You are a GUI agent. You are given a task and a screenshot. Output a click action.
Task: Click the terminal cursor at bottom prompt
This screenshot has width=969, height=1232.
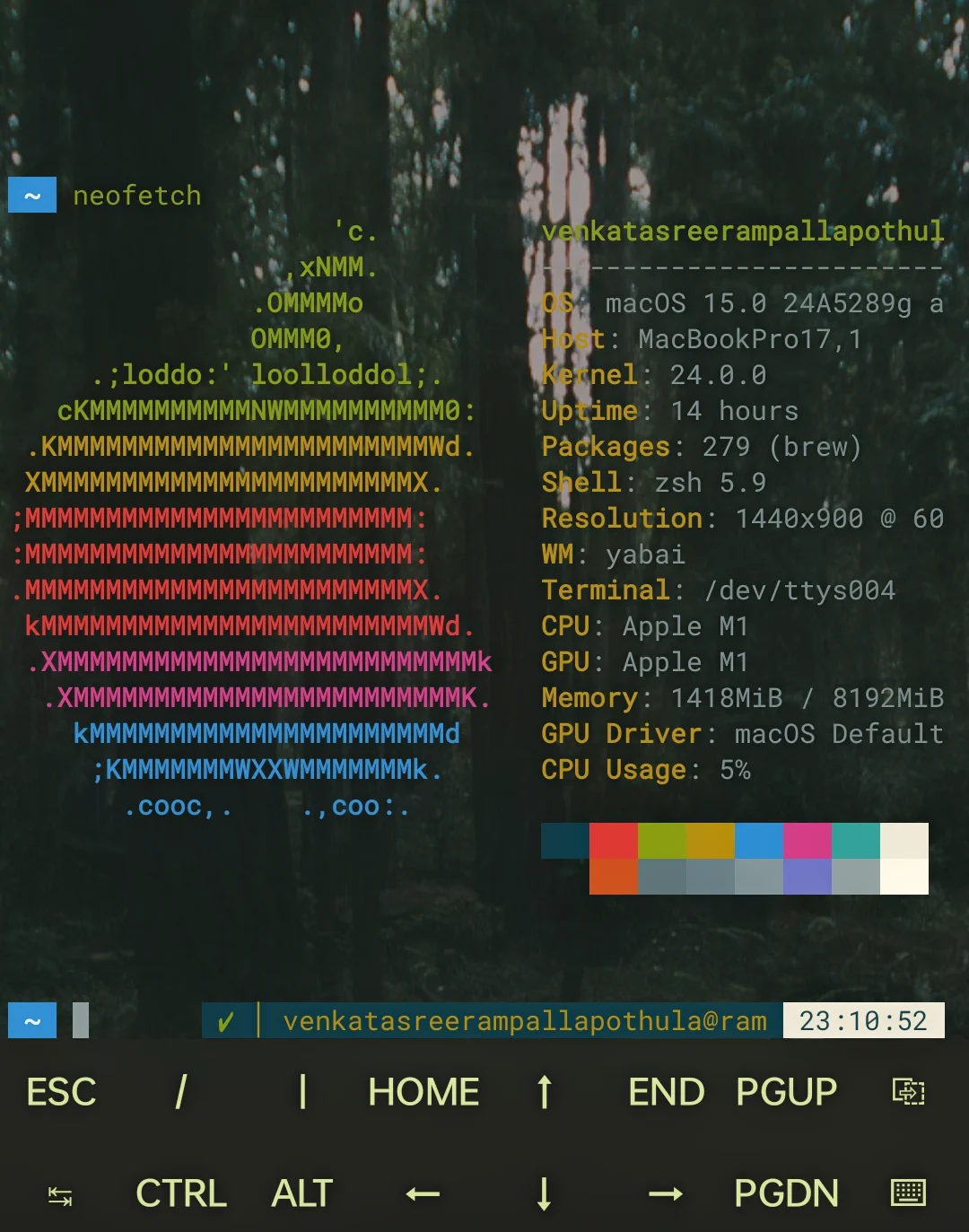click(x=81, y=1020)
